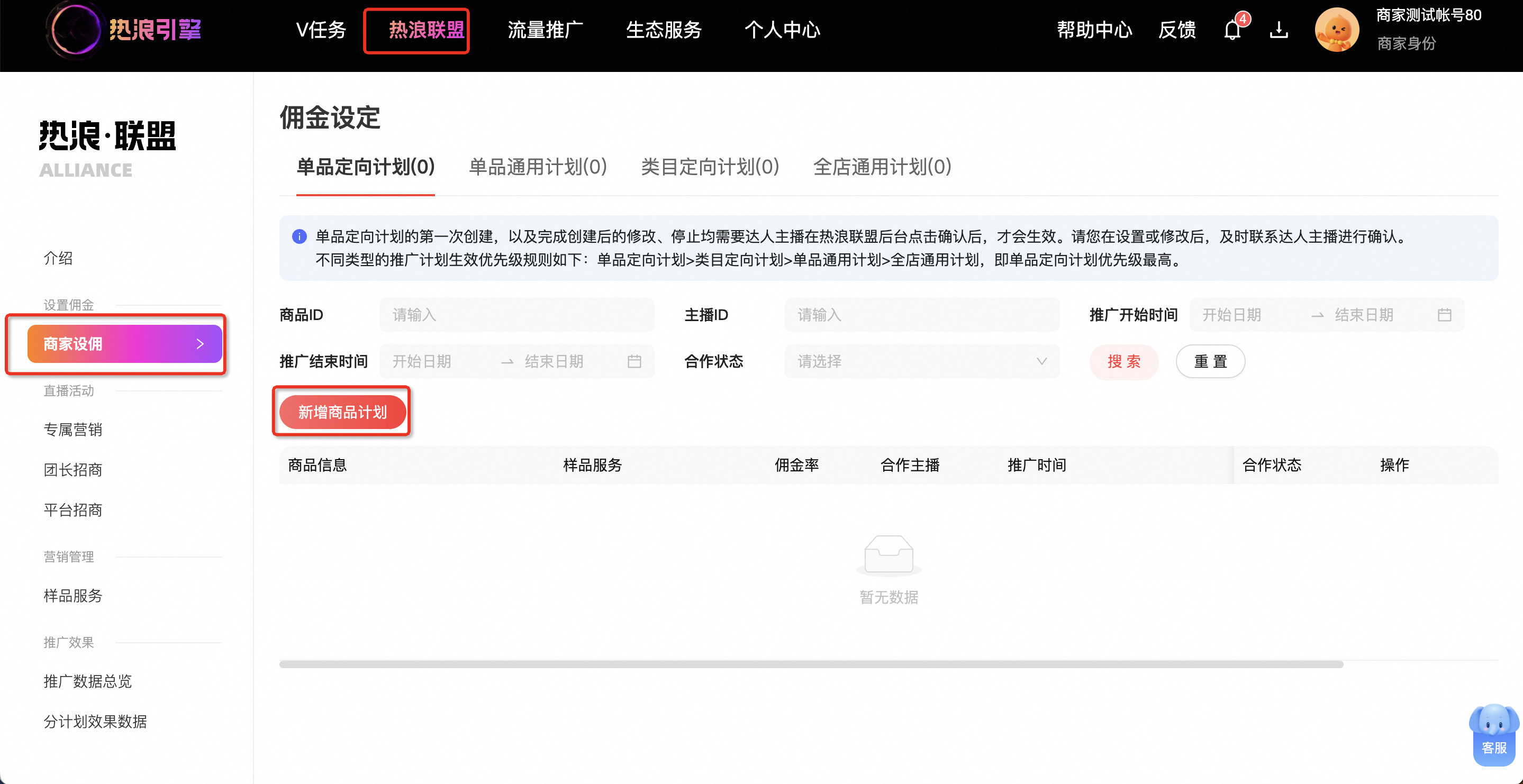
Task: Switch to 单品定向计划(0) tab
Action: pyautogui.click(x=365, y=167)
